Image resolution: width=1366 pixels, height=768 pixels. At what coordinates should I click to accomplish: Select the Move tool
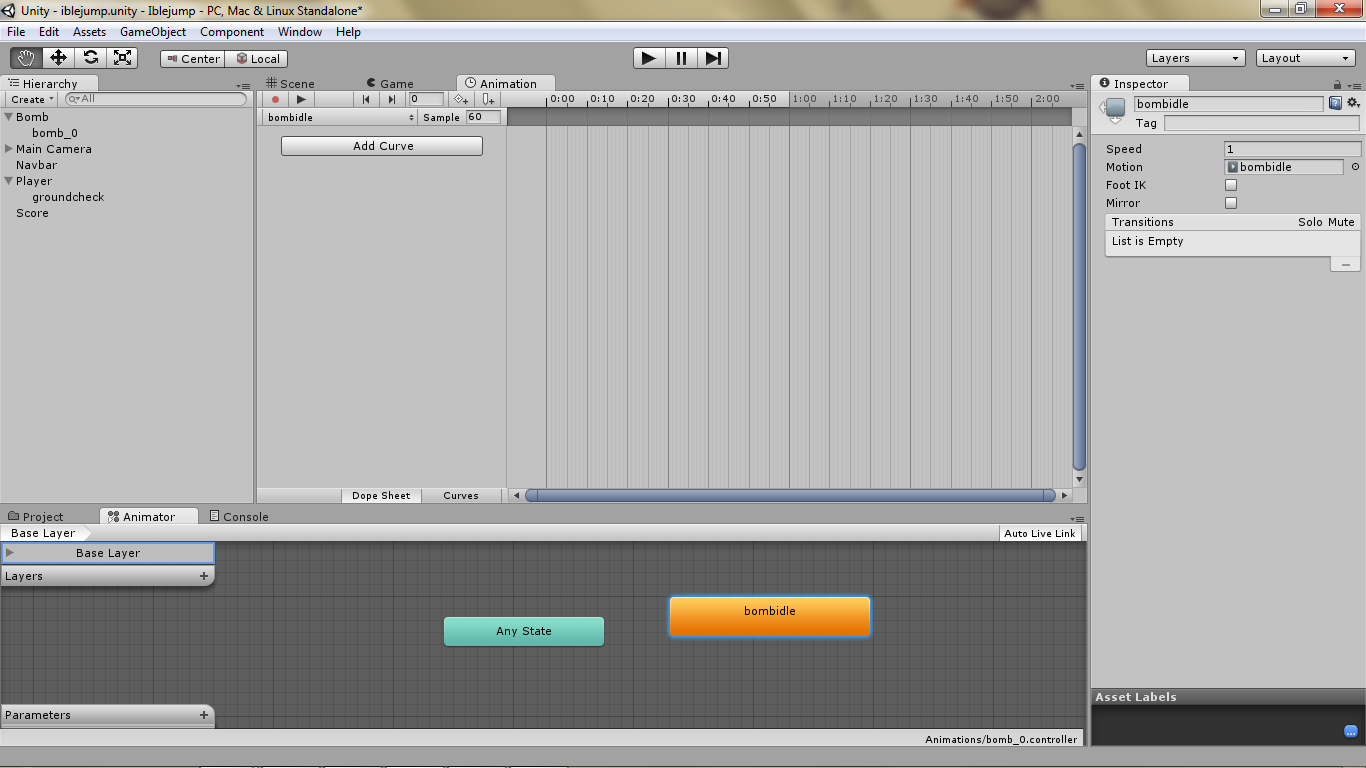point(58,58)
